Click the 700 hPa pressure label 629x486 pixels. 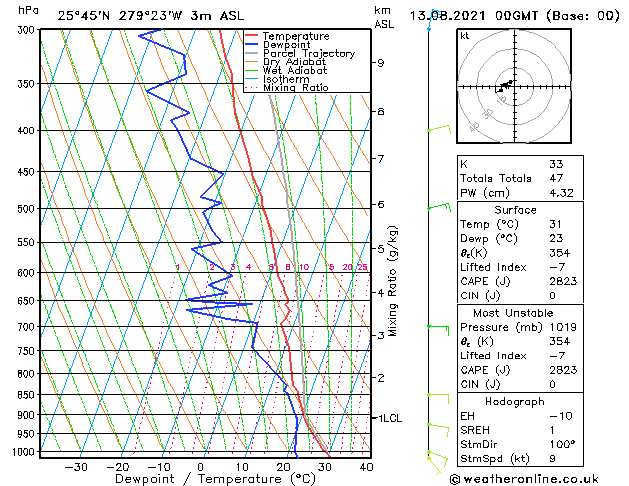click(x=28, y=327)
